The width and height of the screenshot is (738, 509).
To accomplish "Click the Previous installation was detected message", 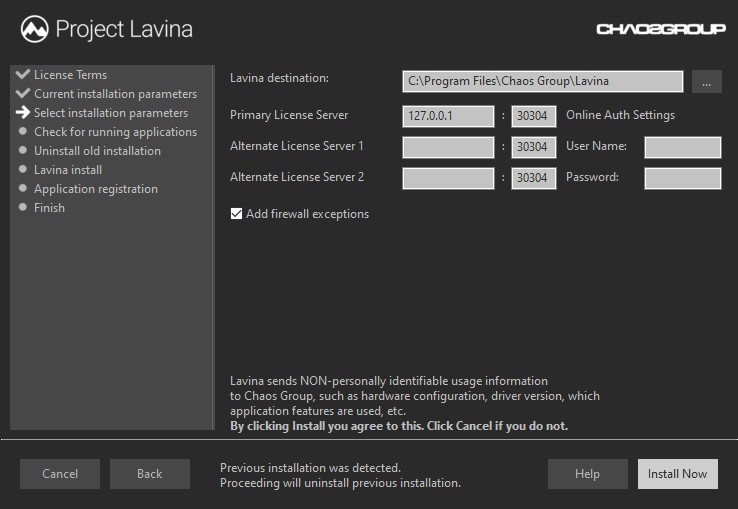I will click(311, 468).
